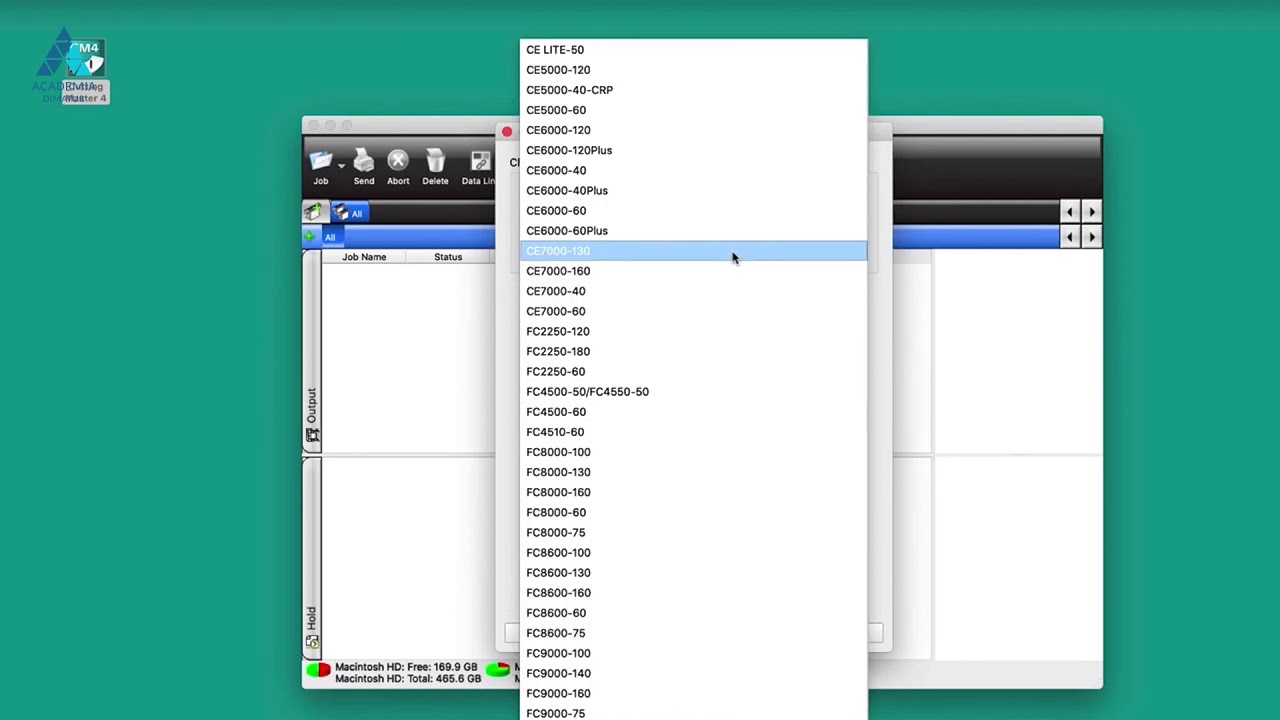
Task: Pick FC4510-60 in the model list
Action: pyautogui.click(x=694, y=432)
